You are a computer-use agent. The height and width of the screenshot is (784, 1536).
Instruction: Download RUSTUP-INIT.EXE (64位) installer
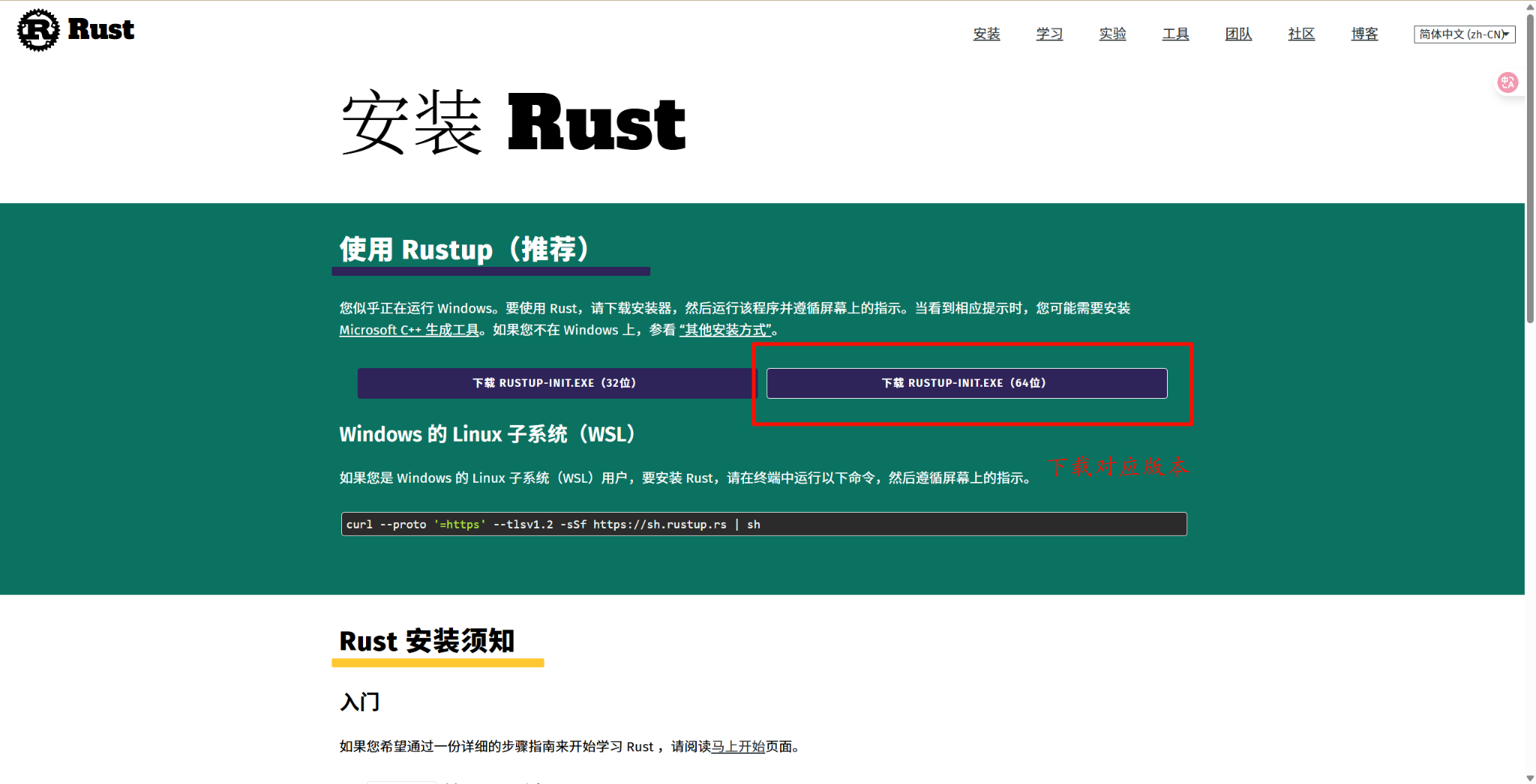click(x=967, y=383)
